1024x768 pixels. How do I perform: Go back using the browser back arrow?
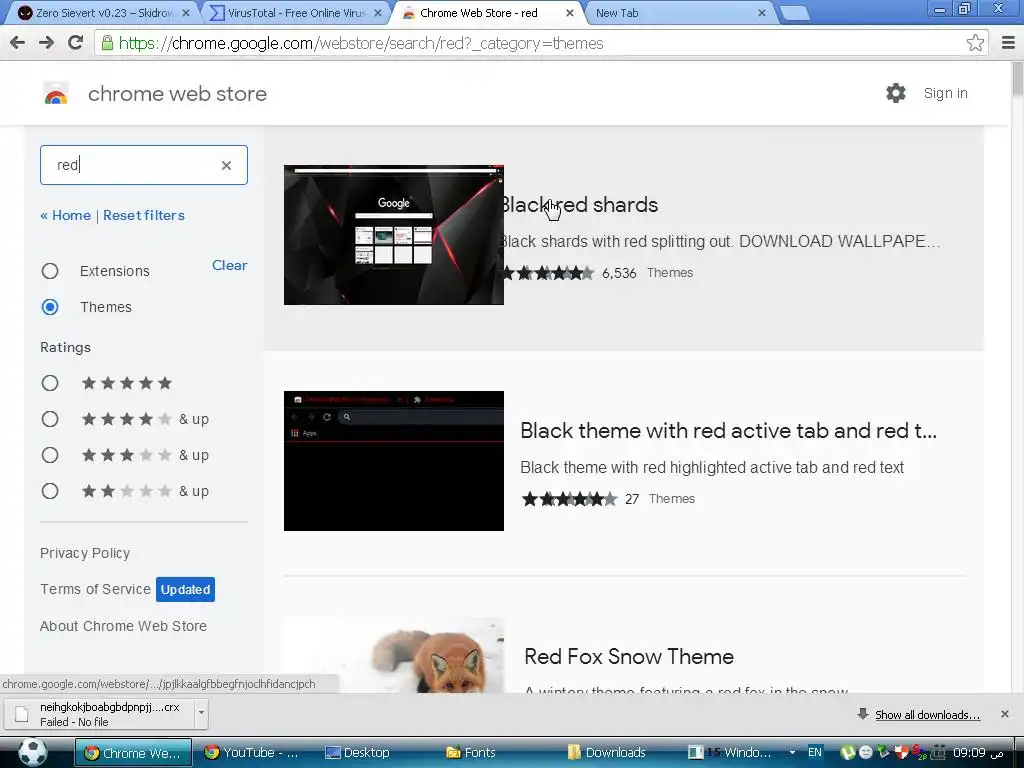(x=18, y=43)
